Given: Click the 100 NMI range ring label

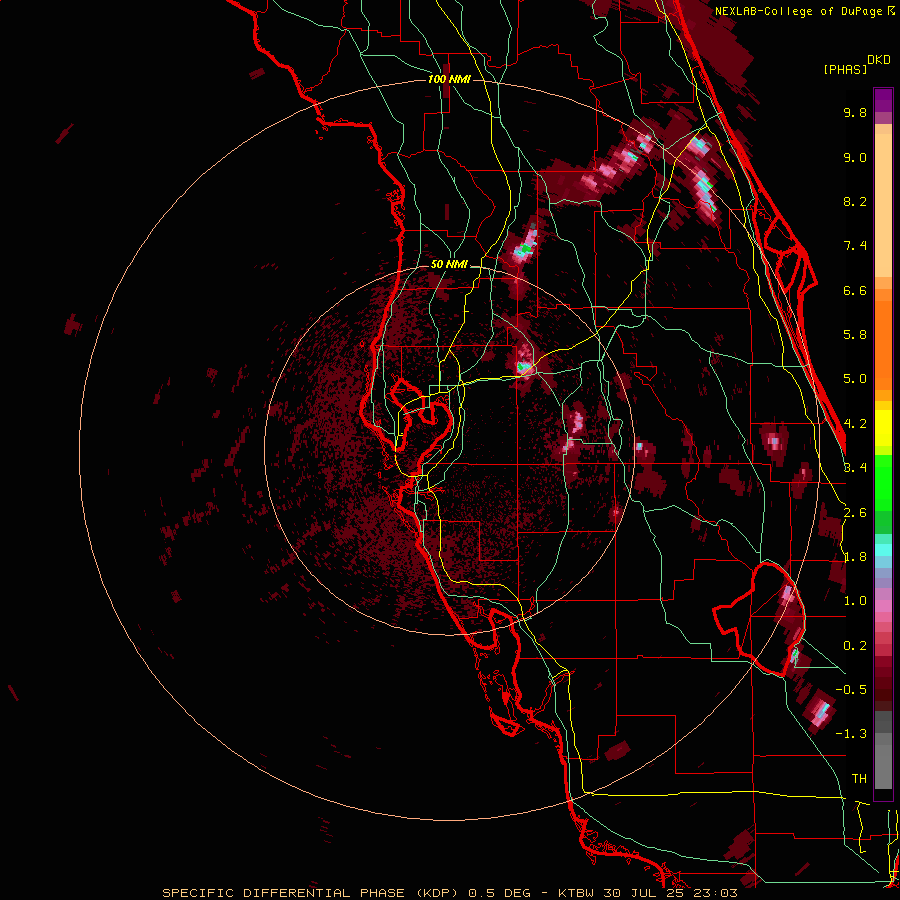Looking at the screenshot, I should (449, 79).
